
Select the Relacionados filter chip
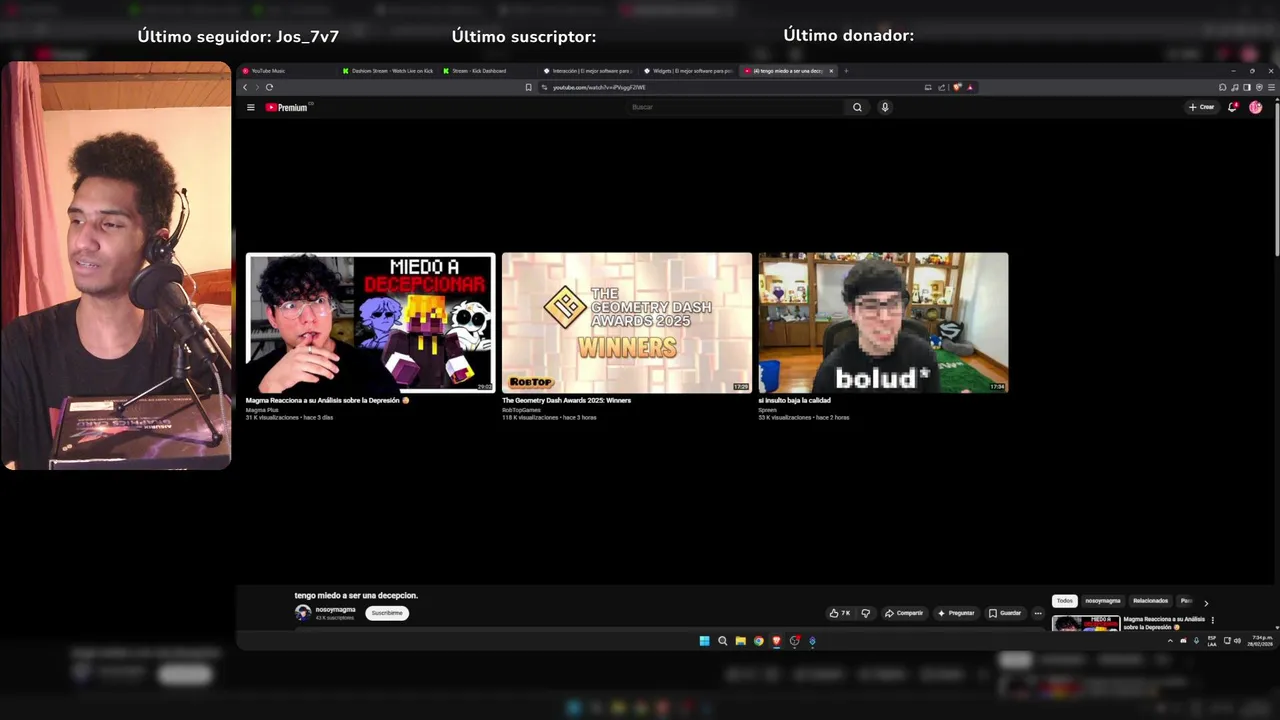pyautogui.click(x=1150, y=601)
